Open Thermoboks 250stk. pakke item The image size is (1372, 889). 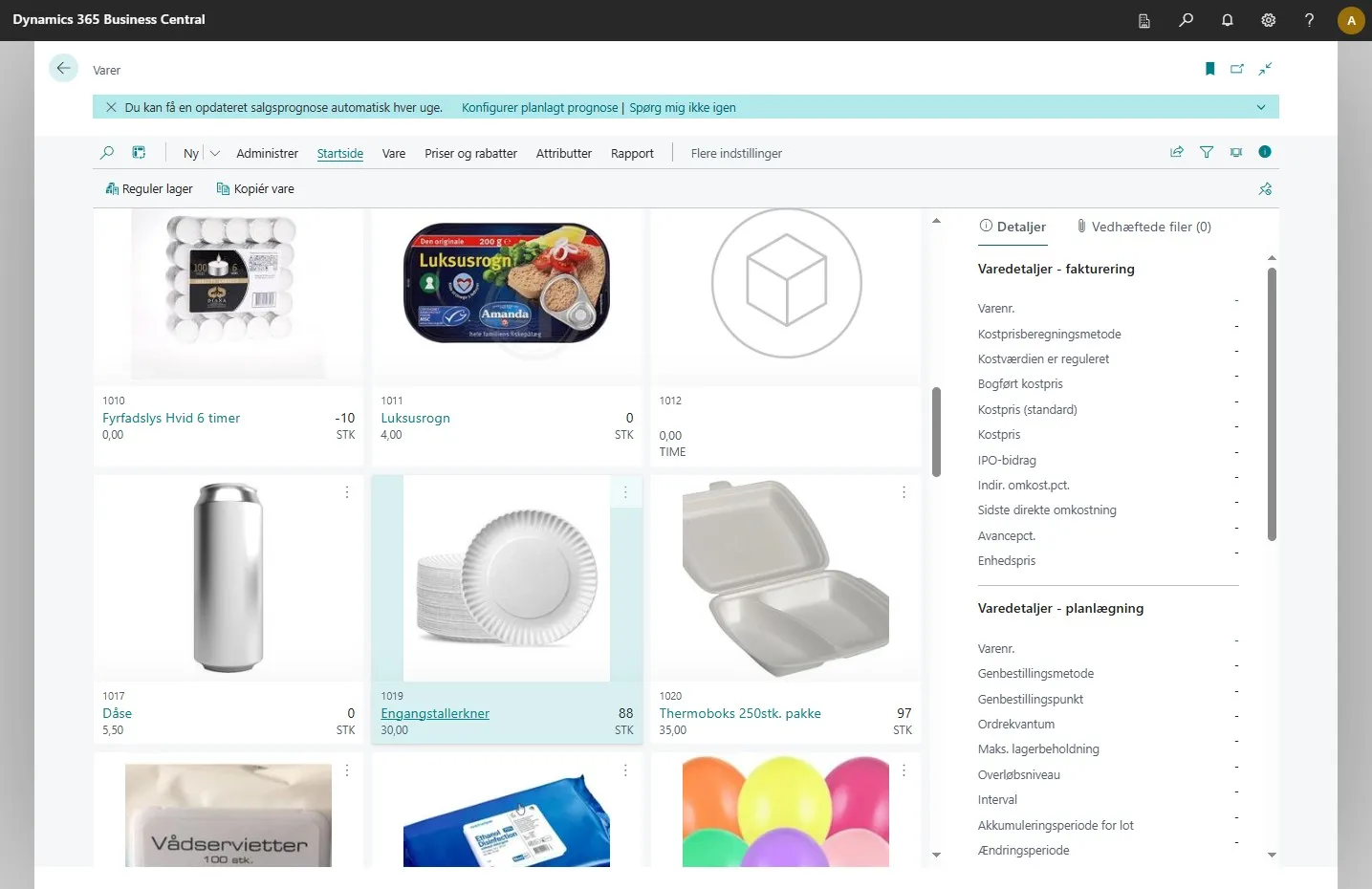point(740,714)
